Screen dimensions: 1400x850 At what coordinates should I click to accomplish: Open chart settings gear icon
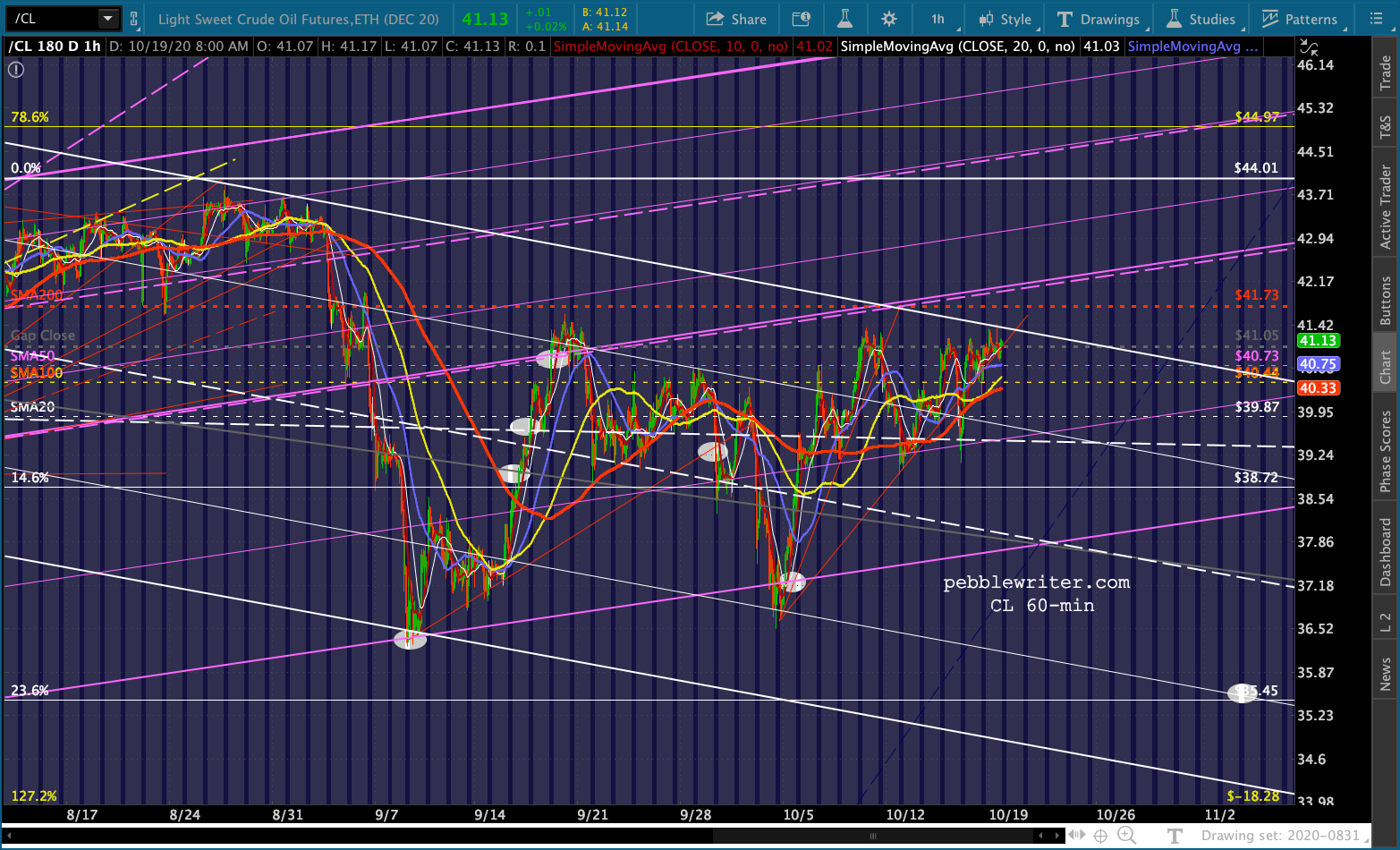(x=888, y=19)
